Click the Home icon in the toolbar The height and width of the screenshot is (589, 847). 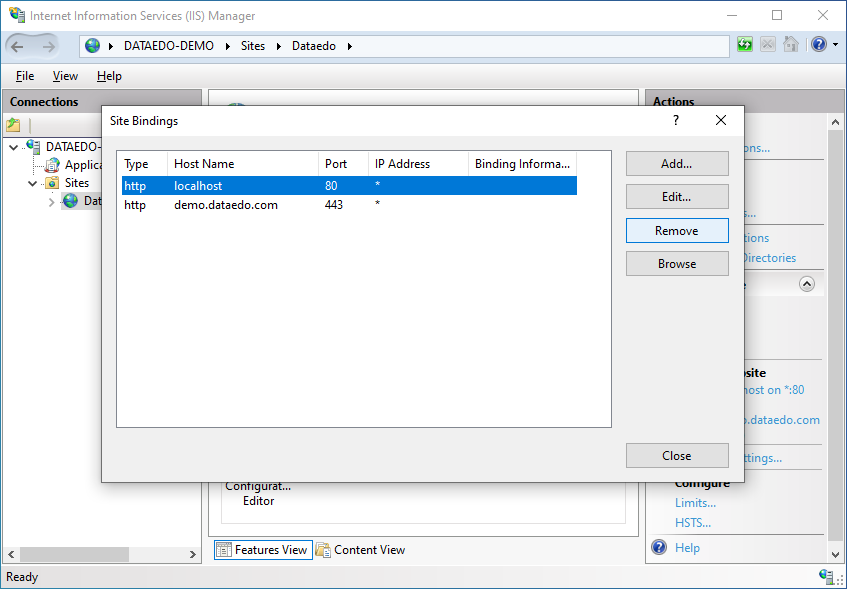pos(791,45)
